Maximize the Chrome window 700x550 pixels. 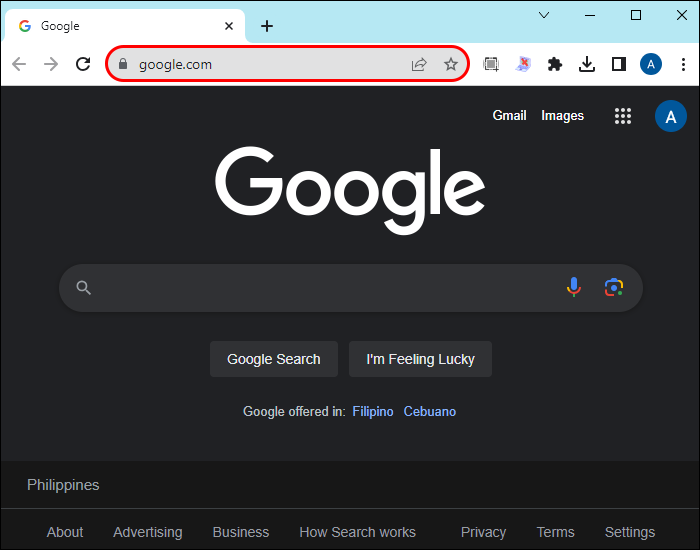[636, 15]
